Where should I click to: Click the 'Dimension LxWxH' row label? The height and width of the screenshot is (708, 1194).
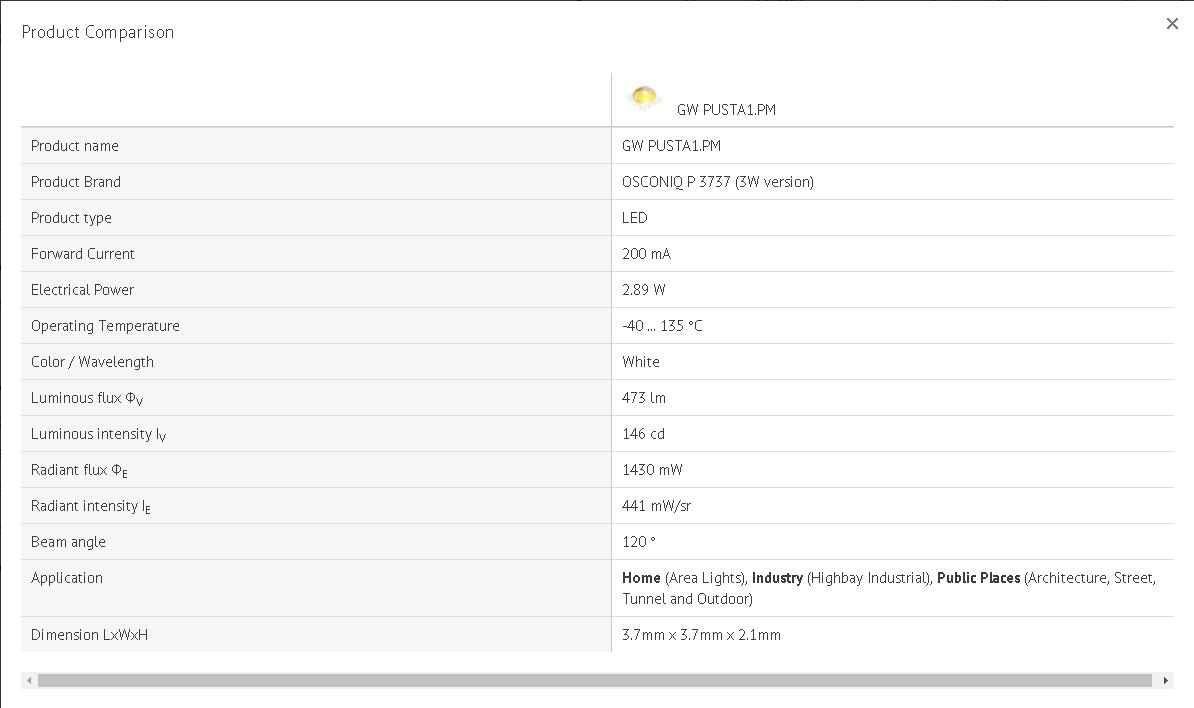click(89, 635)
